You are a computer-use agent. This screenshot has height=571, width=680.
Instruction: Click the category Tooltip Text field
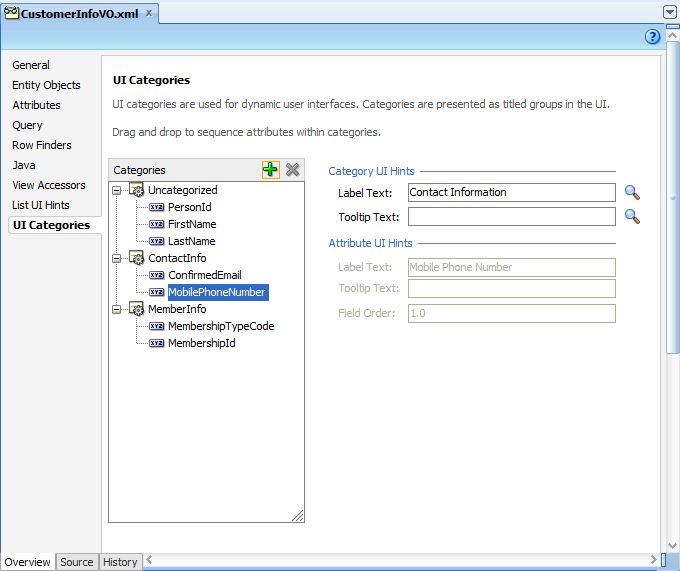click(512, 216)
